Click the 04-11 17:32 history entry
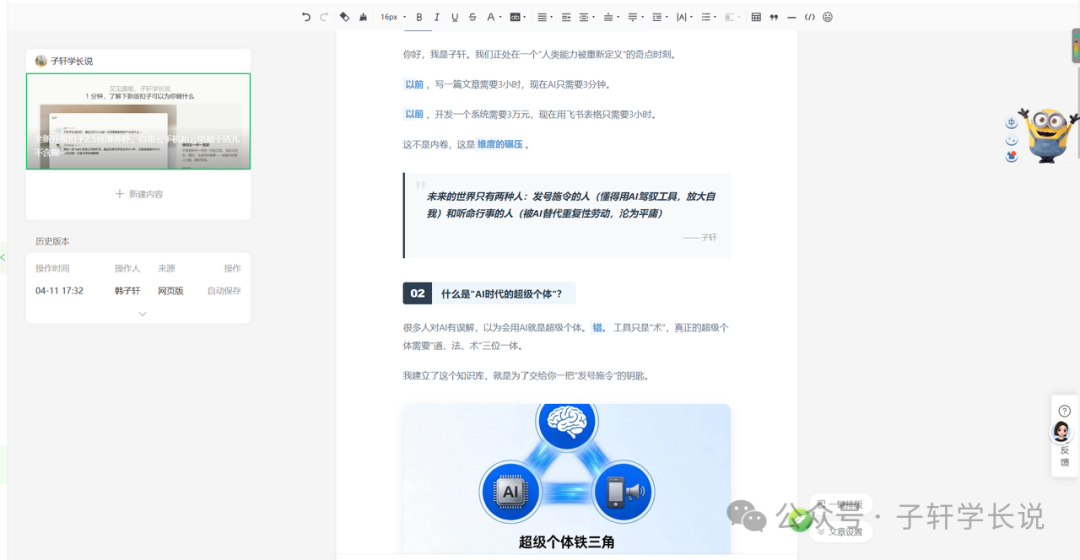This screenshot has width=1080, height=560. [x=59, y=291]
